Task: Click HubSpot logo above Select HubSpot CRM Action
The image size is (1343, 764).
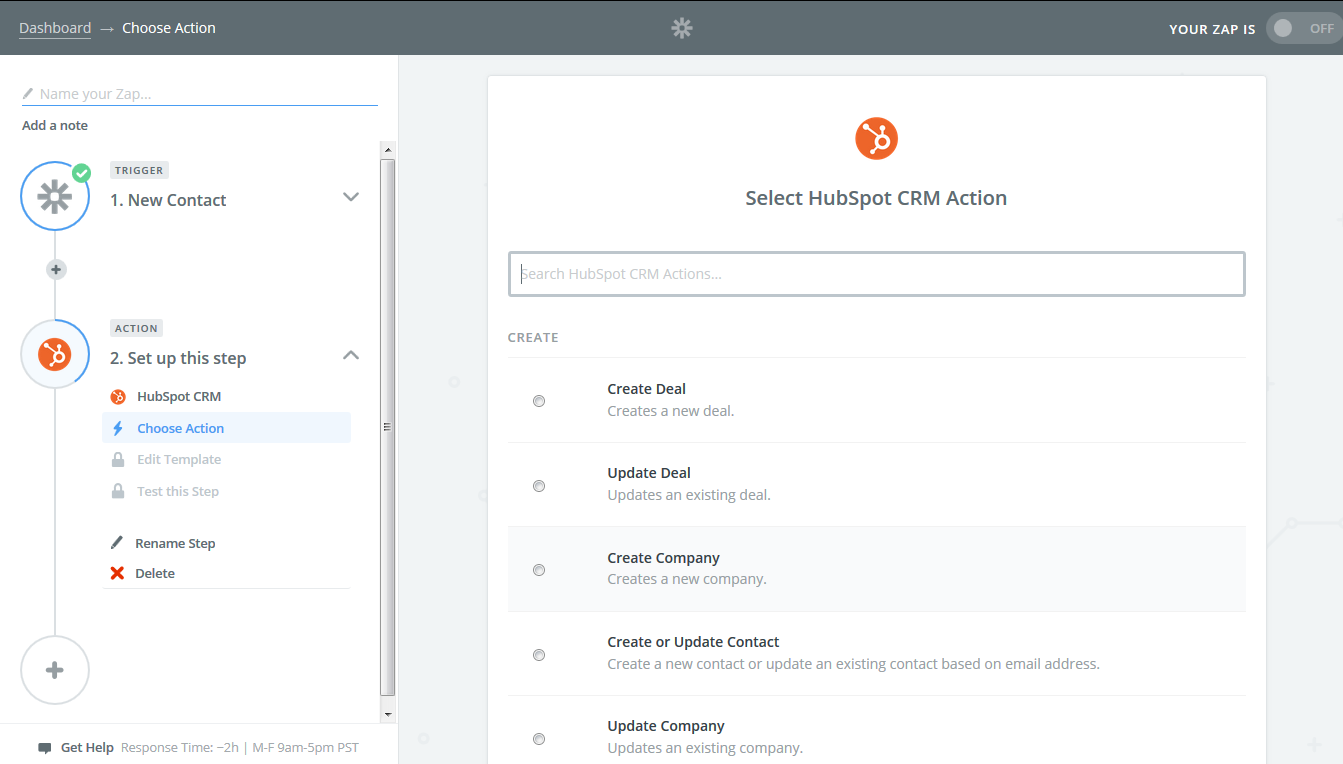Action: (876, 138)
